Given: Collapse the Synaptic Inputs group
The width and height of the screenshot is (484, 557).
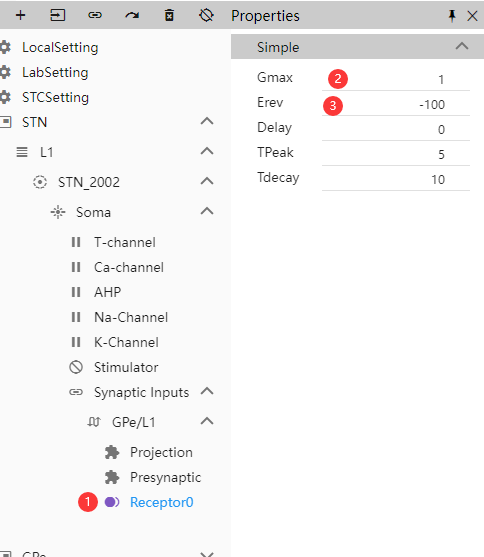Looking at the screenshot, I should [x=207, y=392].
